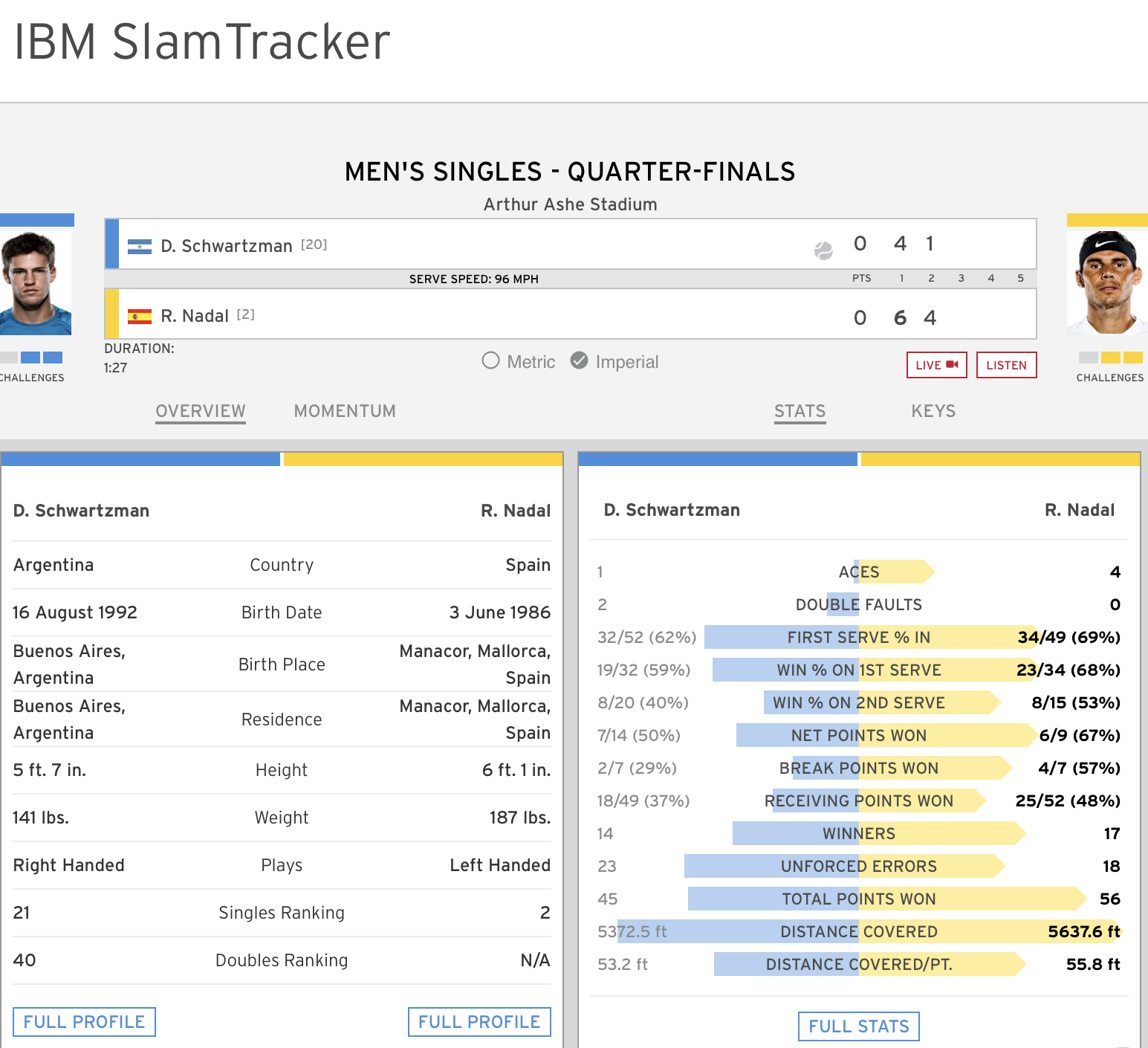
Task: Switch to the KEYS tab
Action: pos(933,411)
